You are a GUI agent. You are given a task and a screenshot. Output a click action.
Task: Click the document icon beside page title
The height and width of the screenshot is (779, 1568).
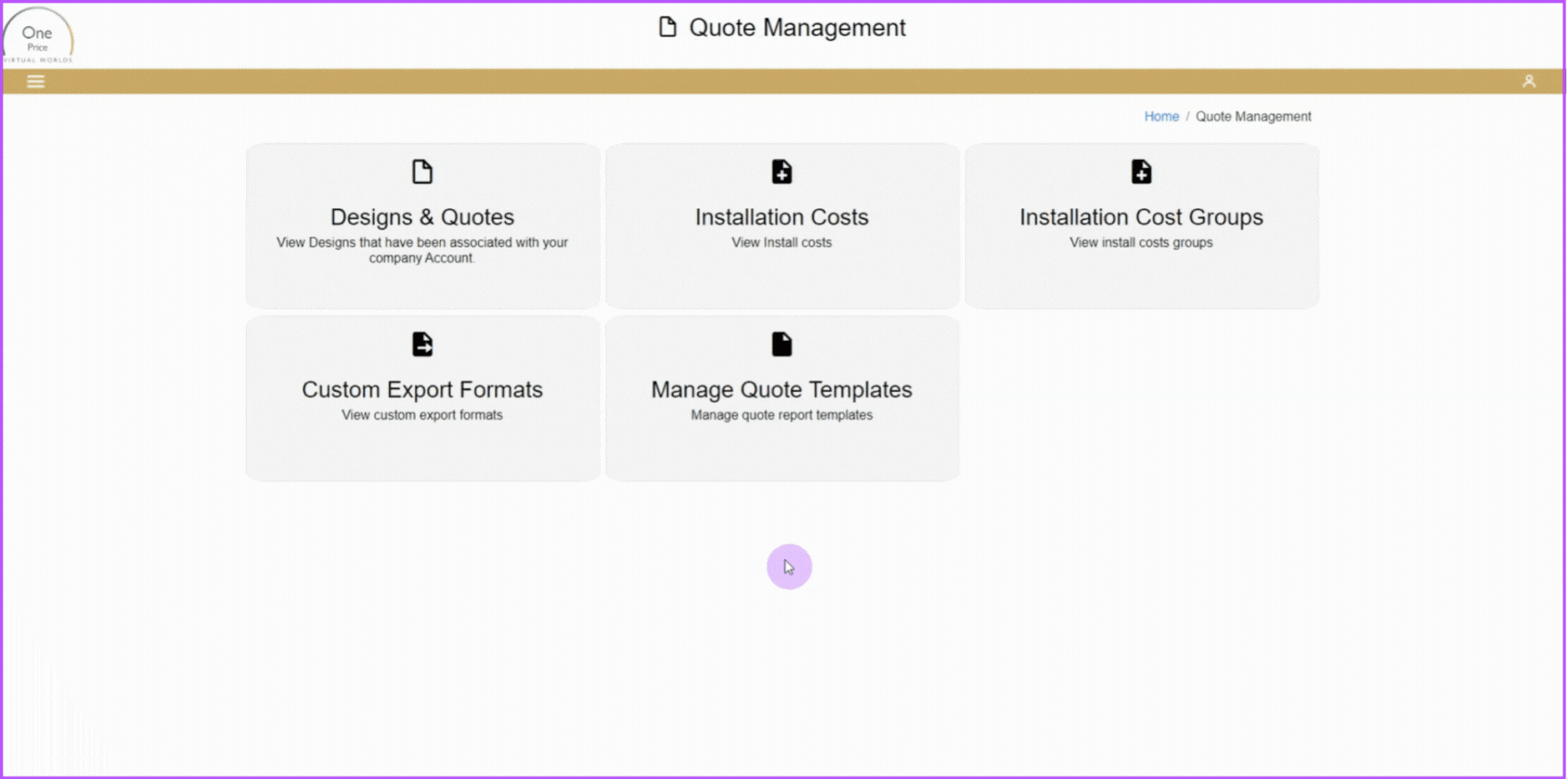click(667, 27)
